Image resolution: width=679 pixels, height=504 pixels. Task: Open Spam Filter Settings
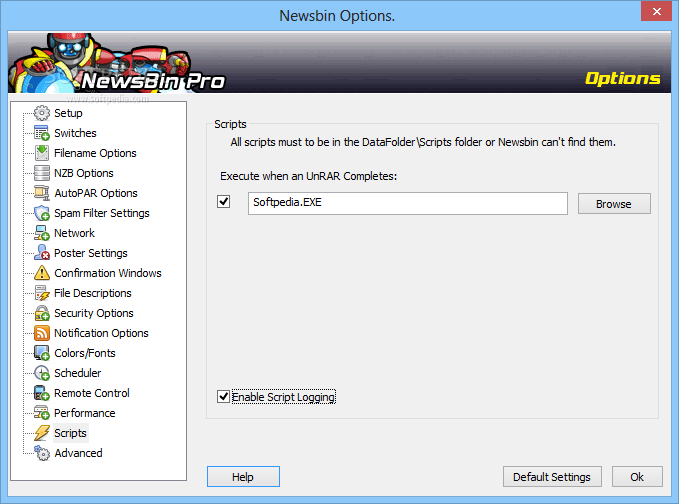click(x=101, y=213)
